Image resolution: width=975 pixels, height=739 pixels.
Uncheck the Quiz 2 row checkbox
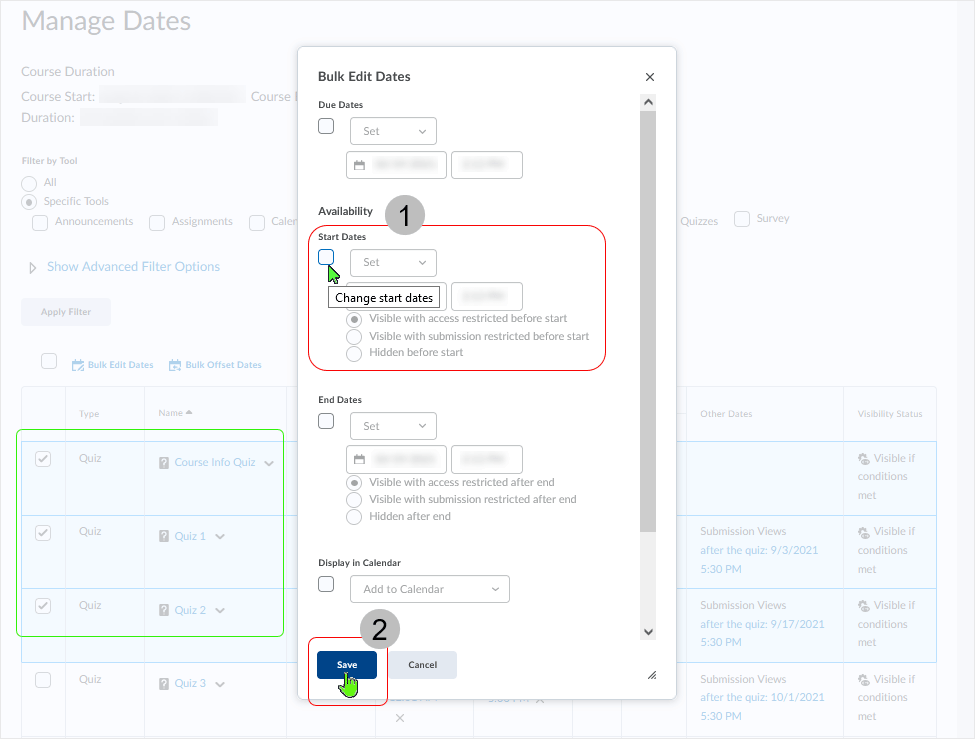click(43, 606)
